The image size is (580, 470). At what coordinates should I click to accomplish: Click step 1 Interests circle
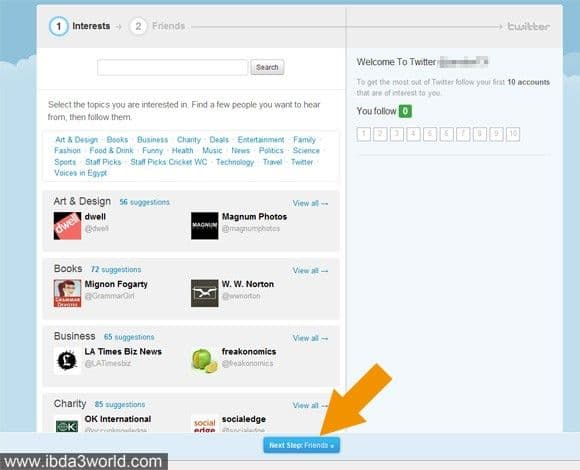coord(59,26)
